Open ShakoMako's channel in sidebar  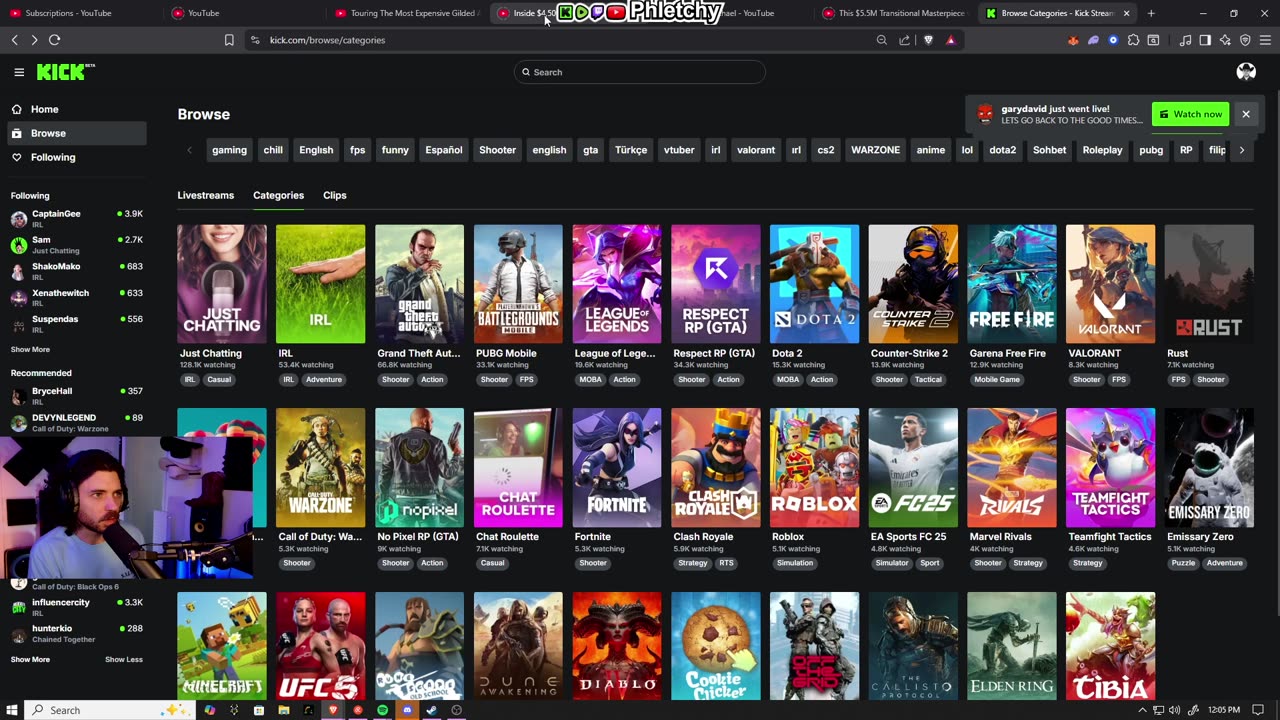(x=77, y=271)
